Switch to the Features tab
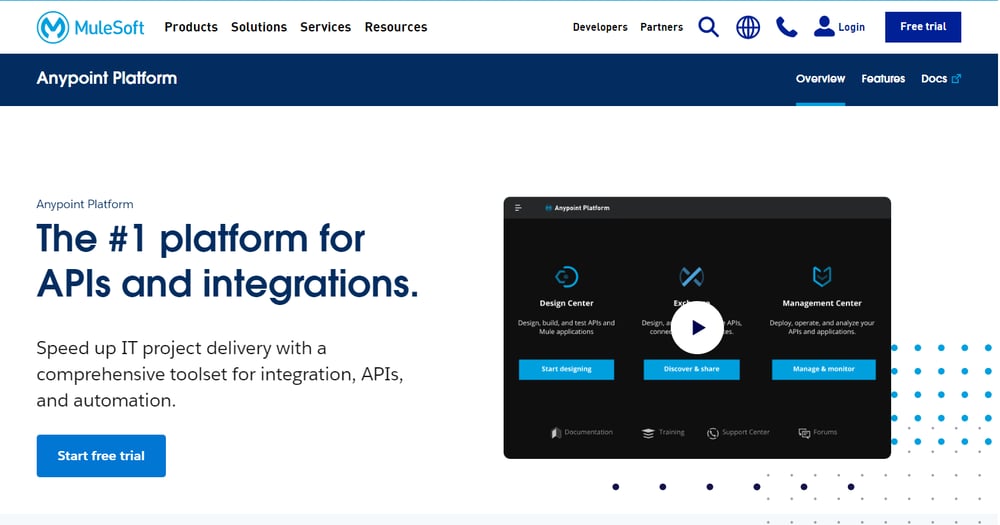The image size is (1000, 525). click(883, 78)
